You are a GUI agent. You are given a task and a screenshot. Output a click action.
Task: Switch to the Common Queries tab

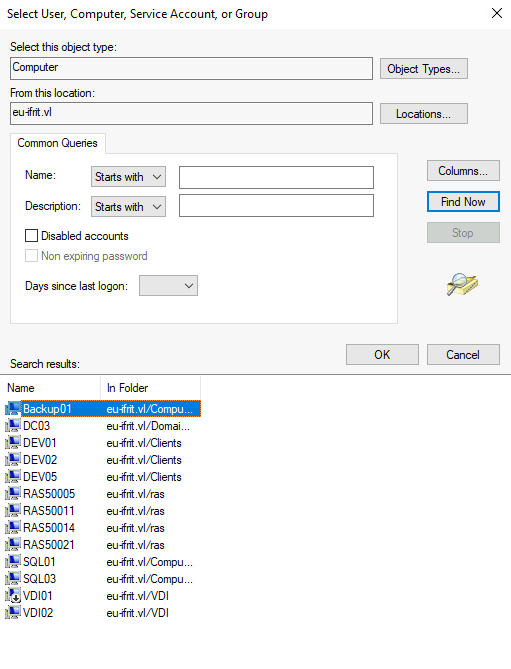(58, 143)
